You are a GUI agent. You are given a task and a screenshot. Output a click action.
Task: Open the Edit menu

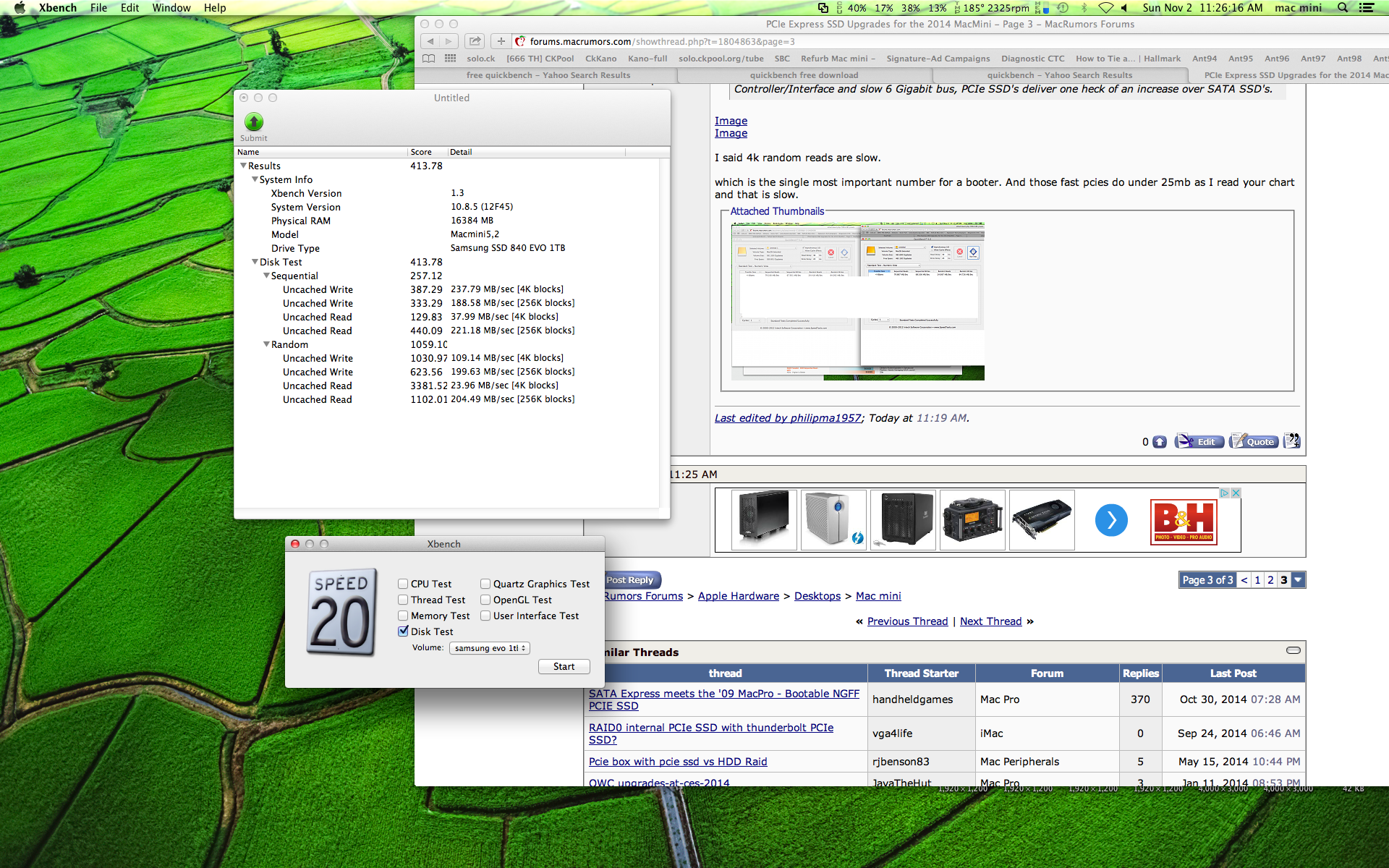pos(130,8)
